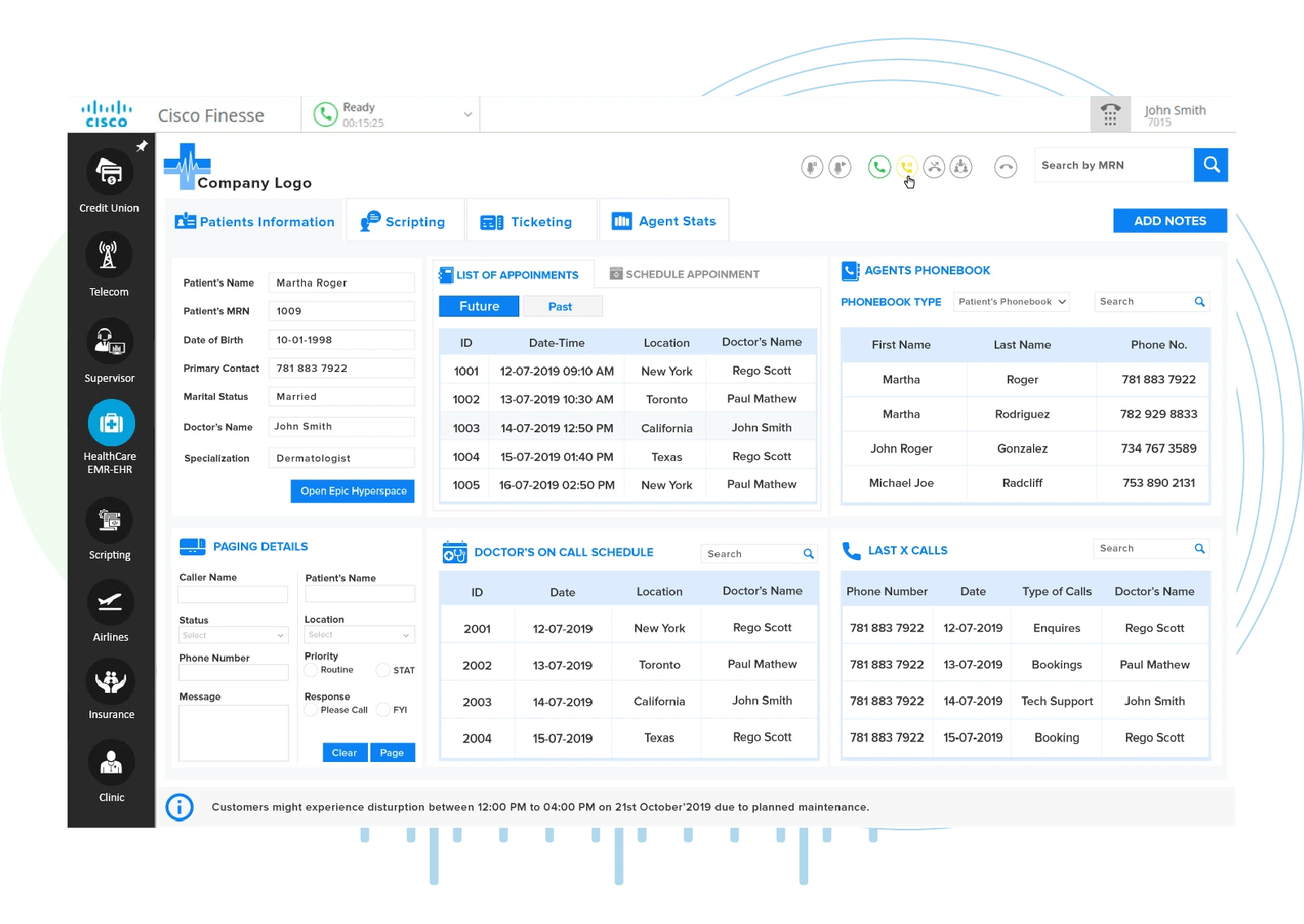This screenshot has width=1304, height=924.
Task: Click the end call hang-up icon
Action: (1006, 167)
